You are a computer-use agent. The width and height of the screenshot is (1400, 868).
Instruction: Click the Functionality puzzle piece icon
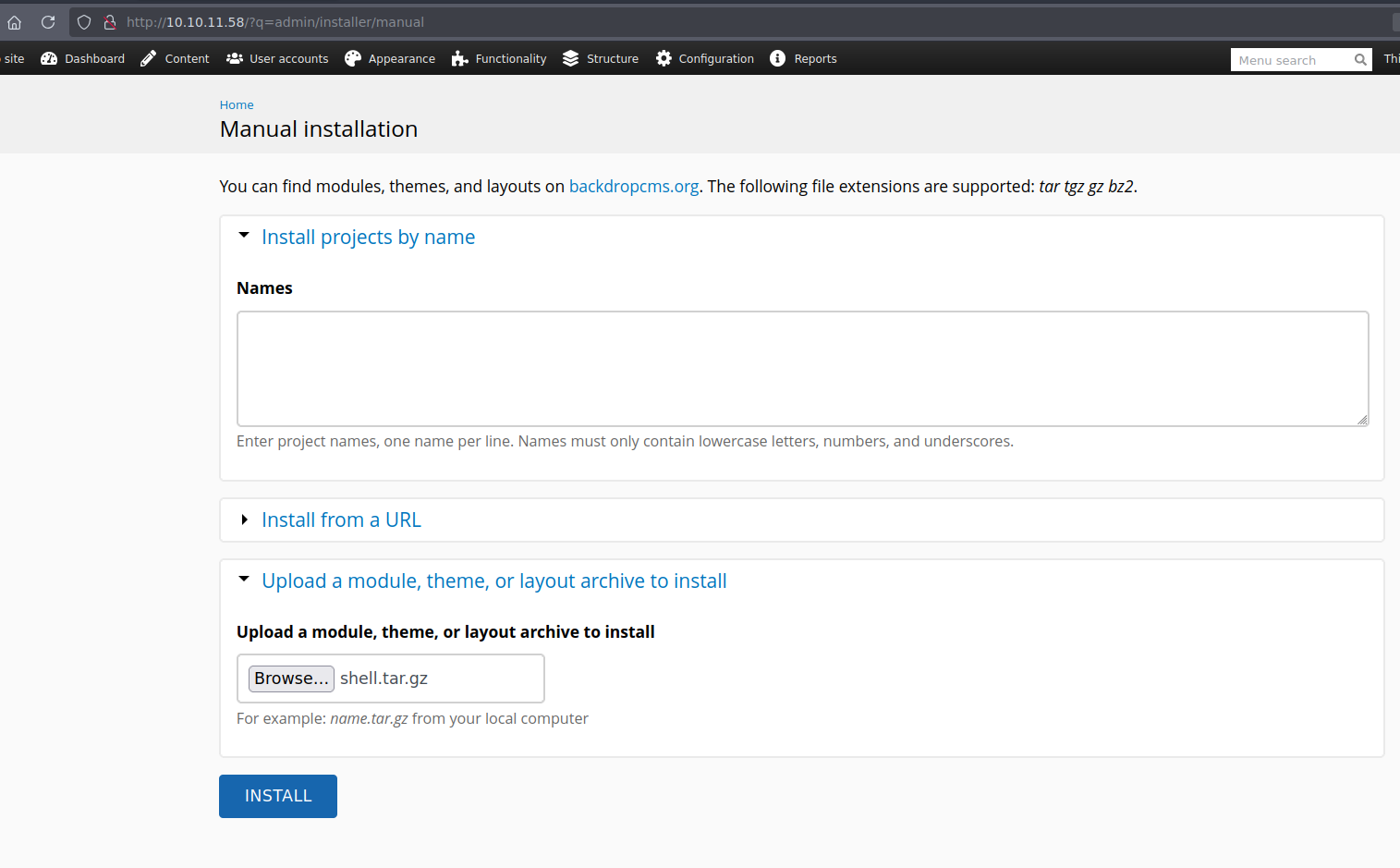(459, 58)
